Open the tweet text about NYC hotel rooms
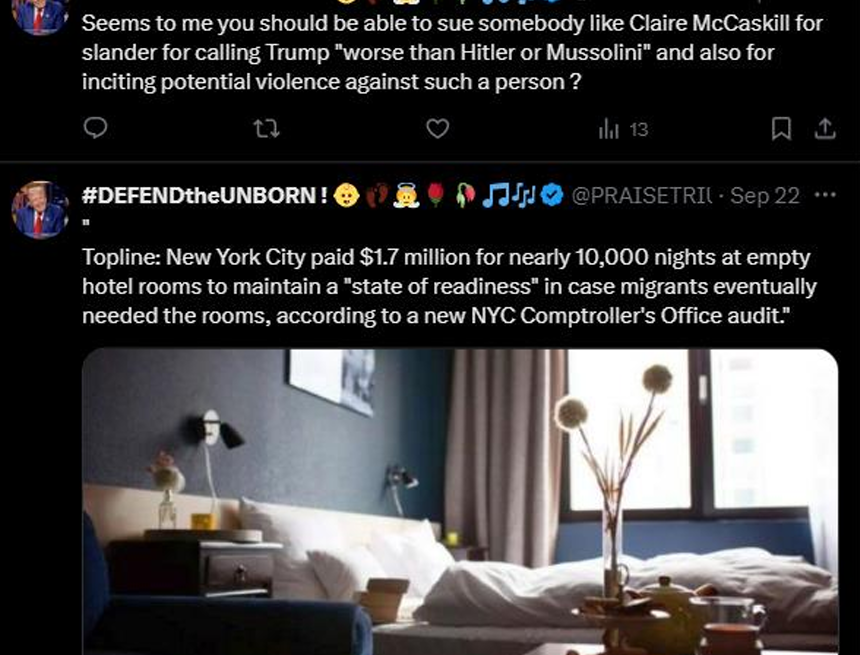The width and height of the screenshot is (860, 655). pos(449,286)
